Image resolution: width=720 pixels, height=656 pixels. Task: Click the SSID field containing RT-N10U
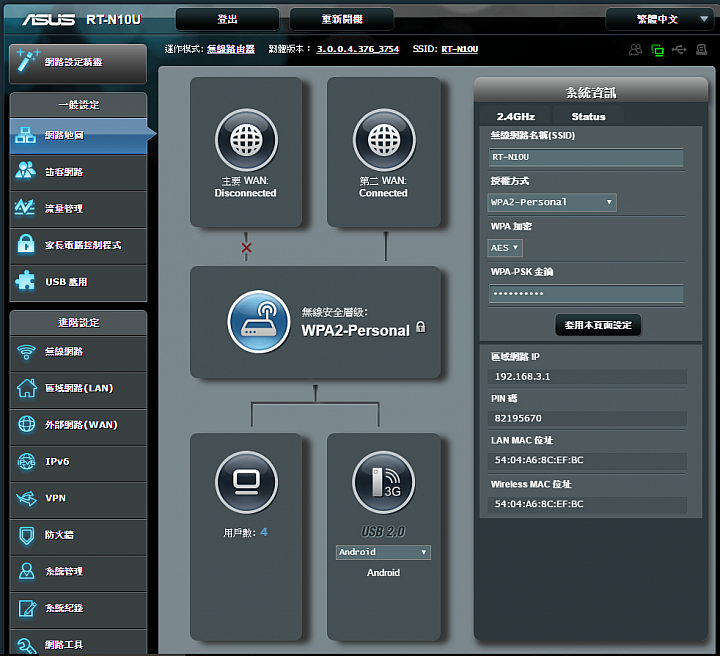[586, 157]
